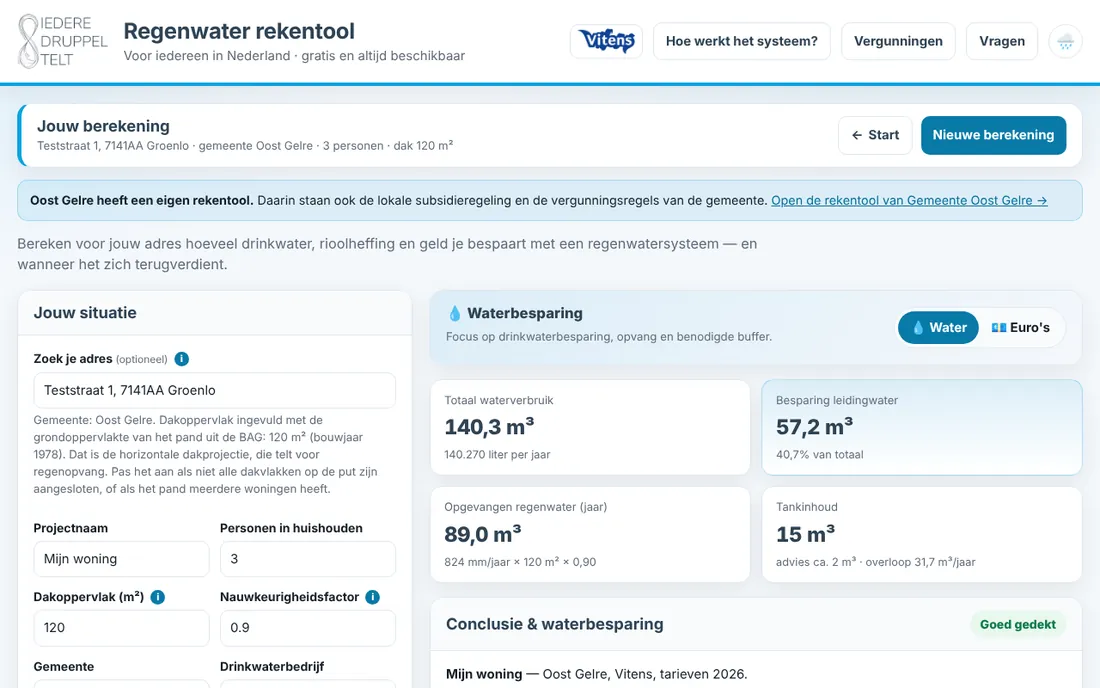Show info icon for Nauwkeurigheidsfactor
The height and width of the screenshot is (688, 1100).
373,597
